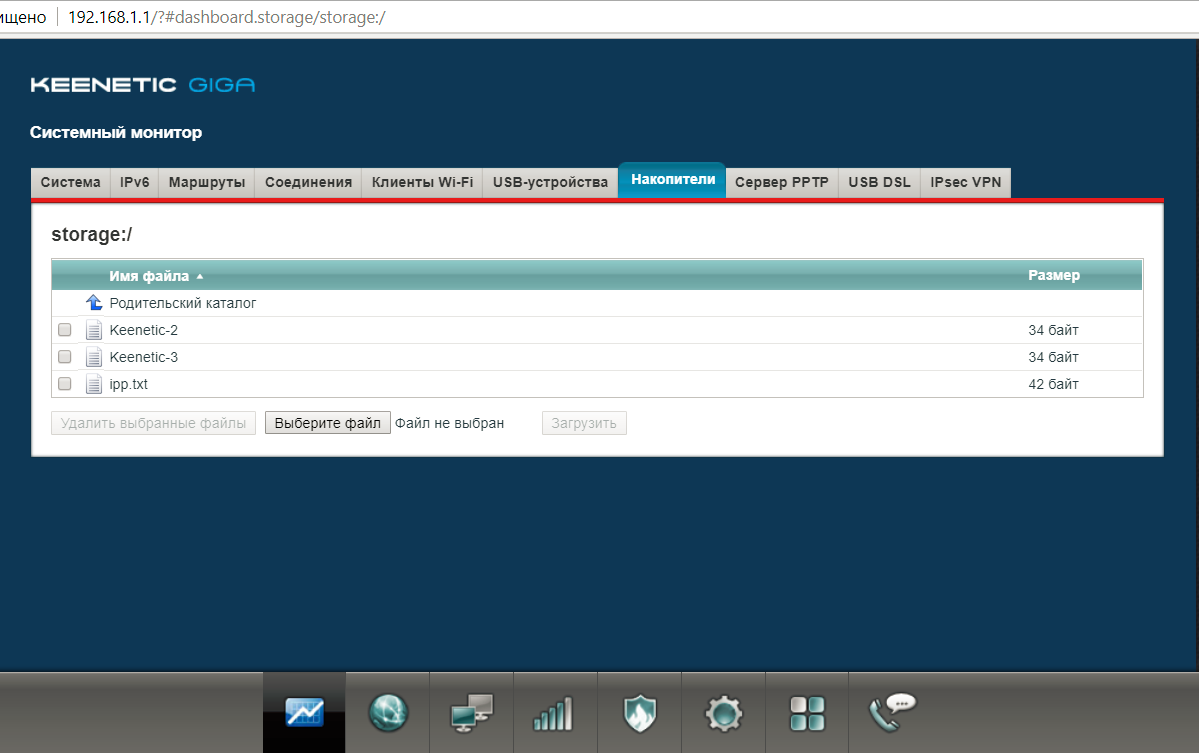Click the browser address bar URL
Screen dimensions: 1199x753
point(226,18)
